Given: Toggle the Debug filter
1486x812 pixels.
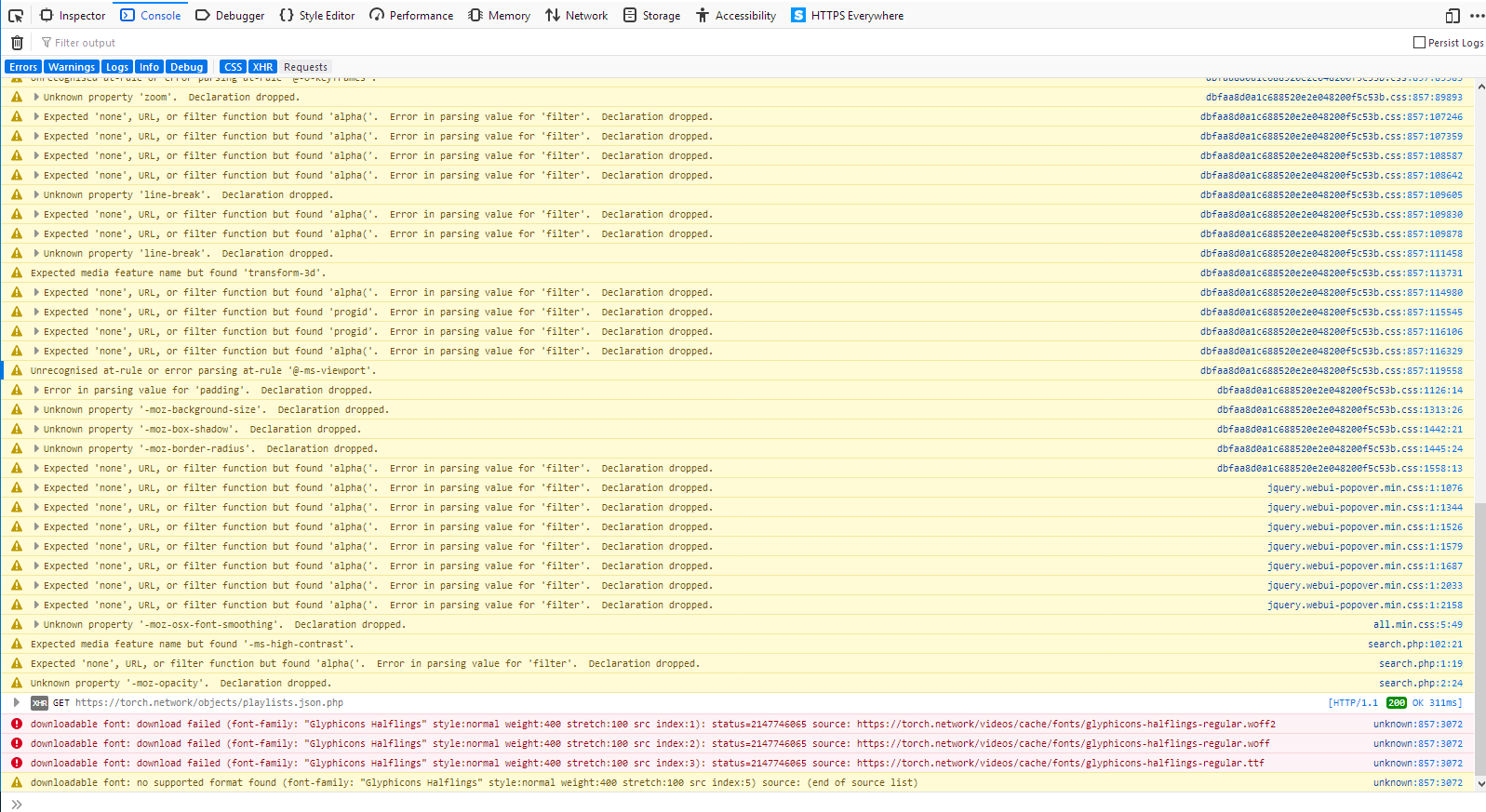Looking at the screenshot, I should pyautogui.click(x=186, y=67).
